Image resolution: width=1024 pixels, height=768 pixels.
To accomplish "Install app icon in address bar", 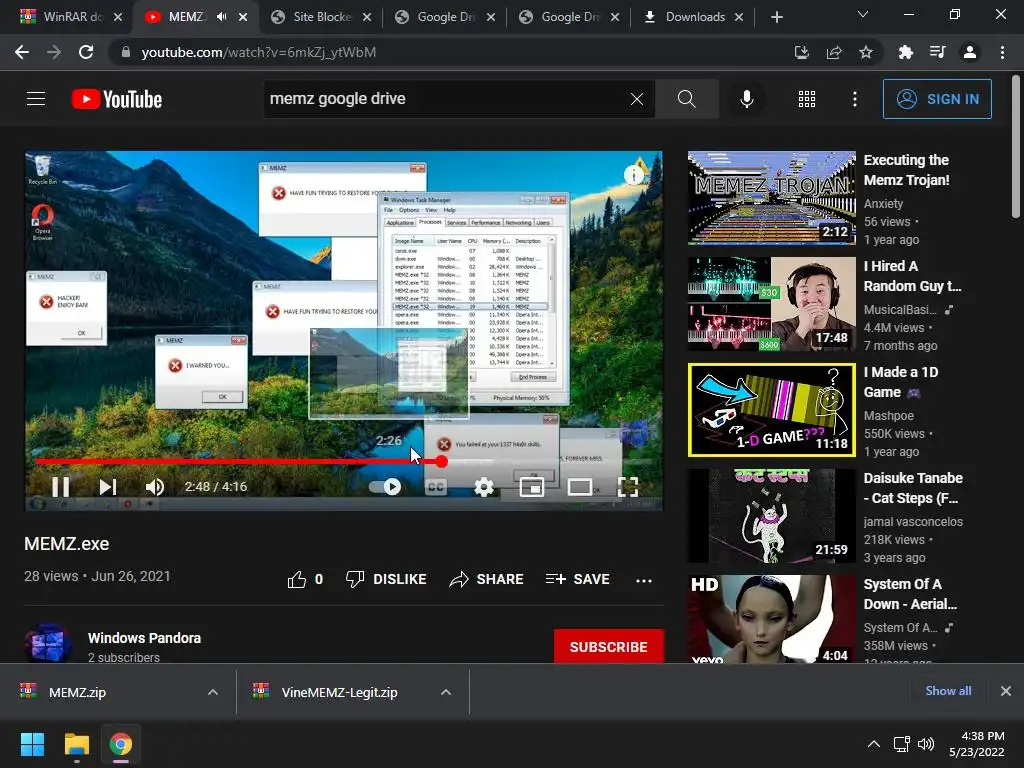I will 801,52.
